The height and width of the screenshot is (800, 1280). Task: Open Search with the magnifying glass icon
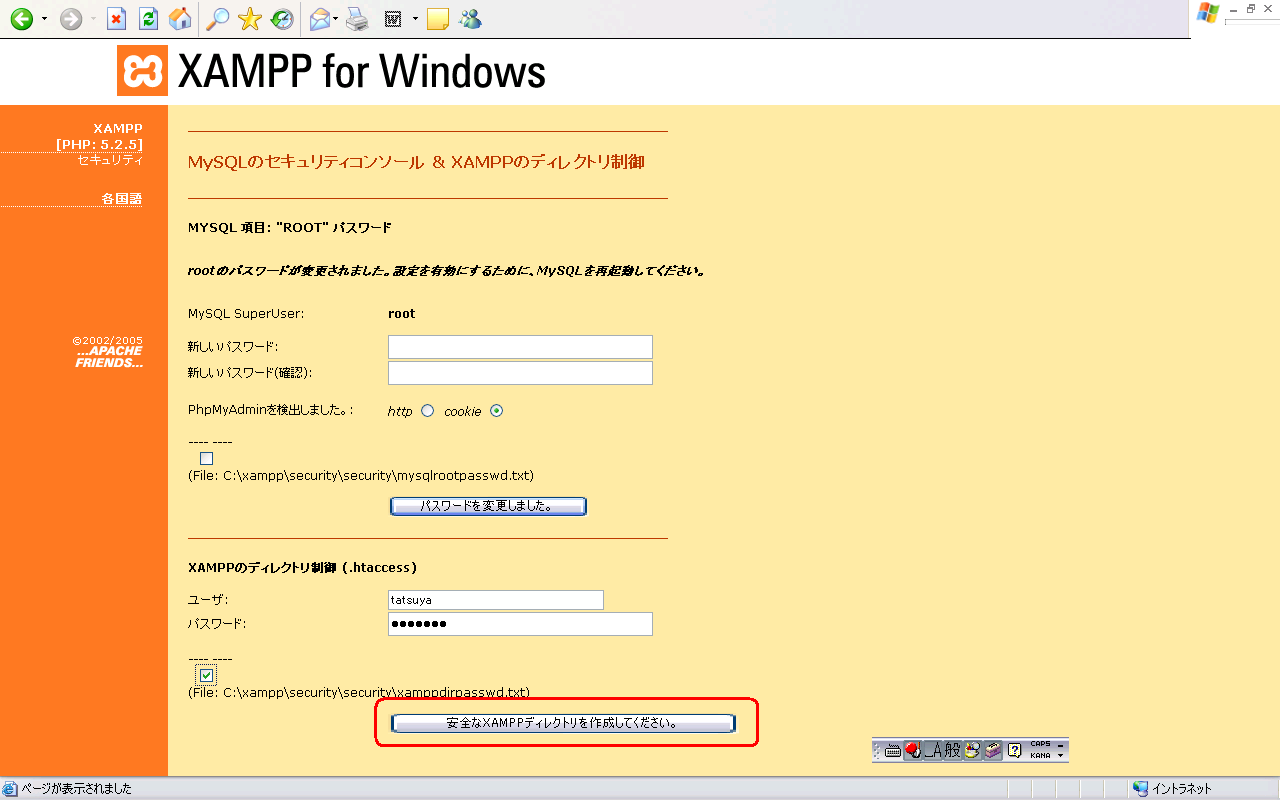point(217,19)
